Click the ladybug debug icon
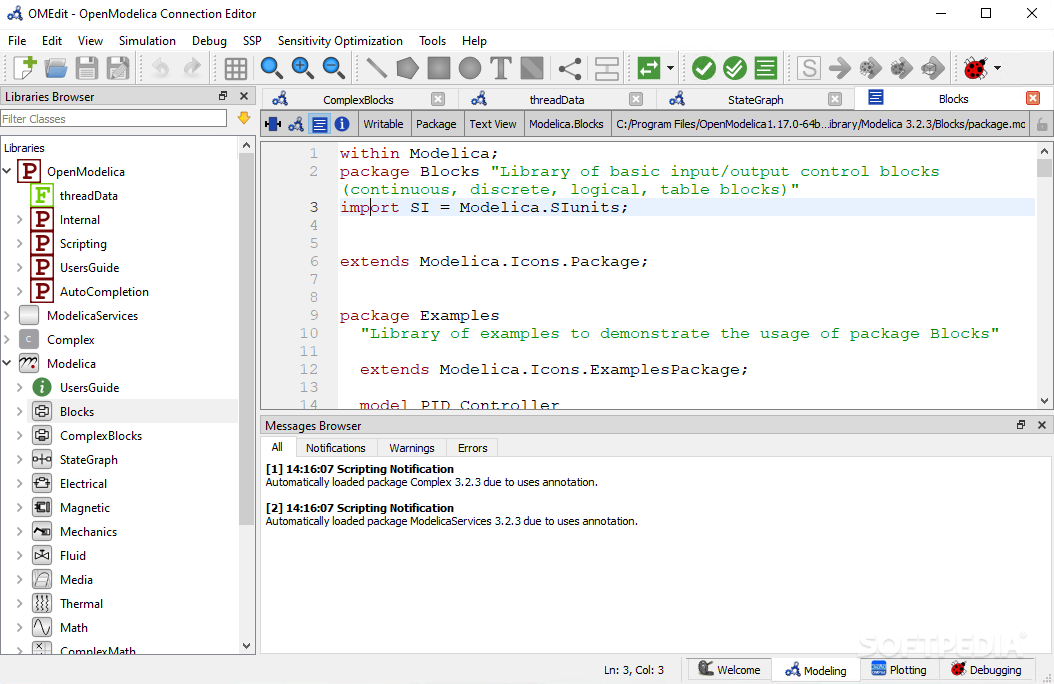 click(x=975, y=68)
